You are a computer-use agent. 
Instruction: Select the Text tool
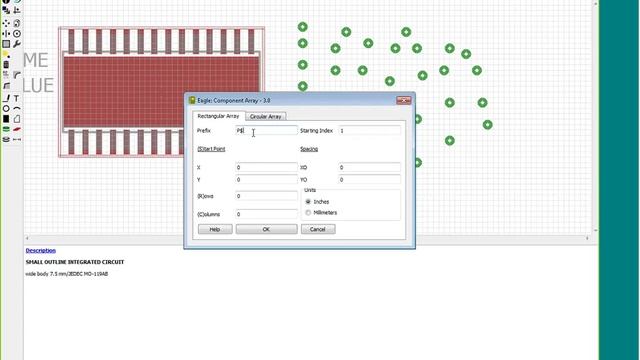(17, 98)
